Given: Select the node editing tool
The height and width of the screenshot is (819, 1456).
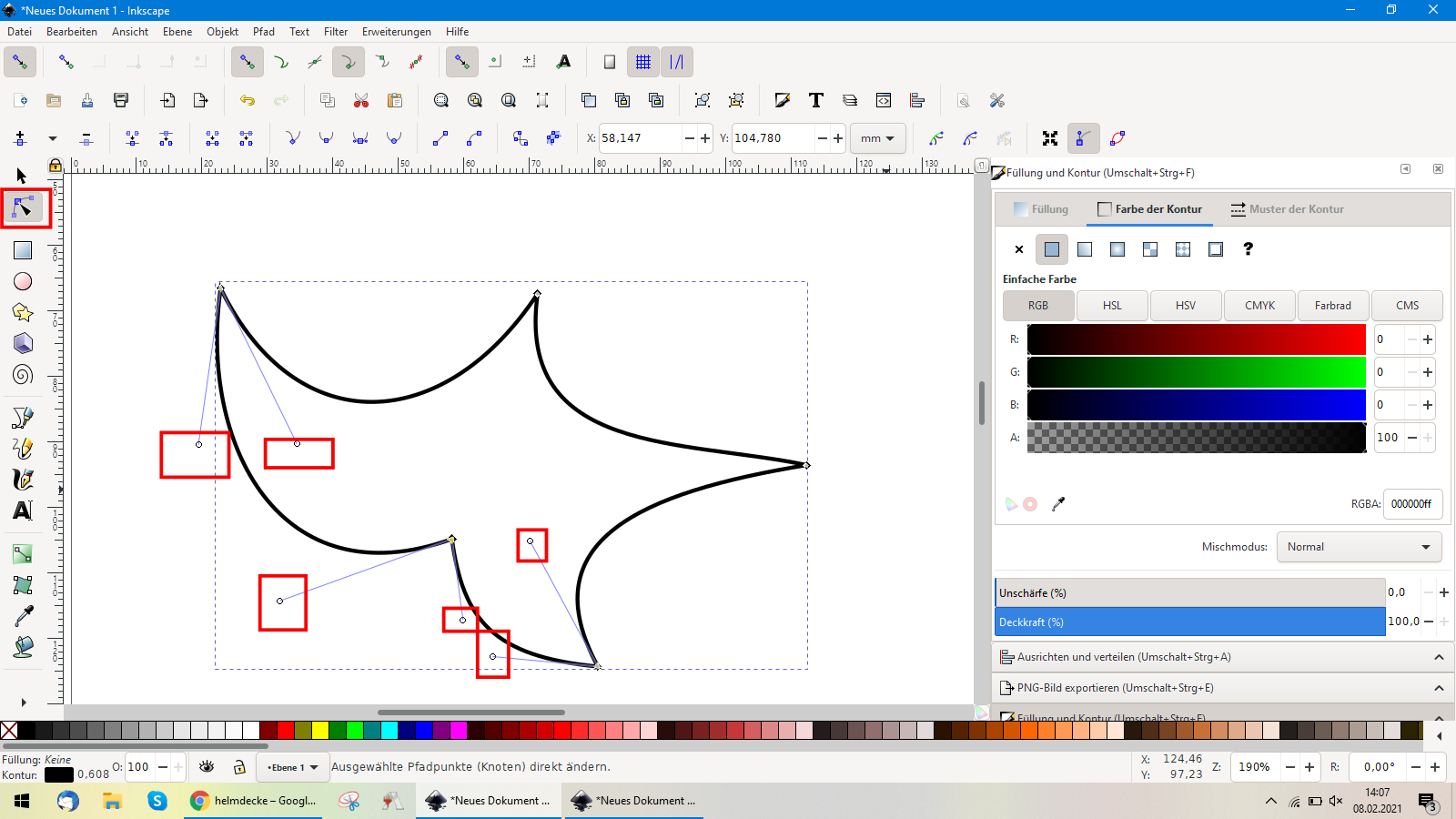Looking at the screenshot, I should pyautogui.click(x=23, y=208).
